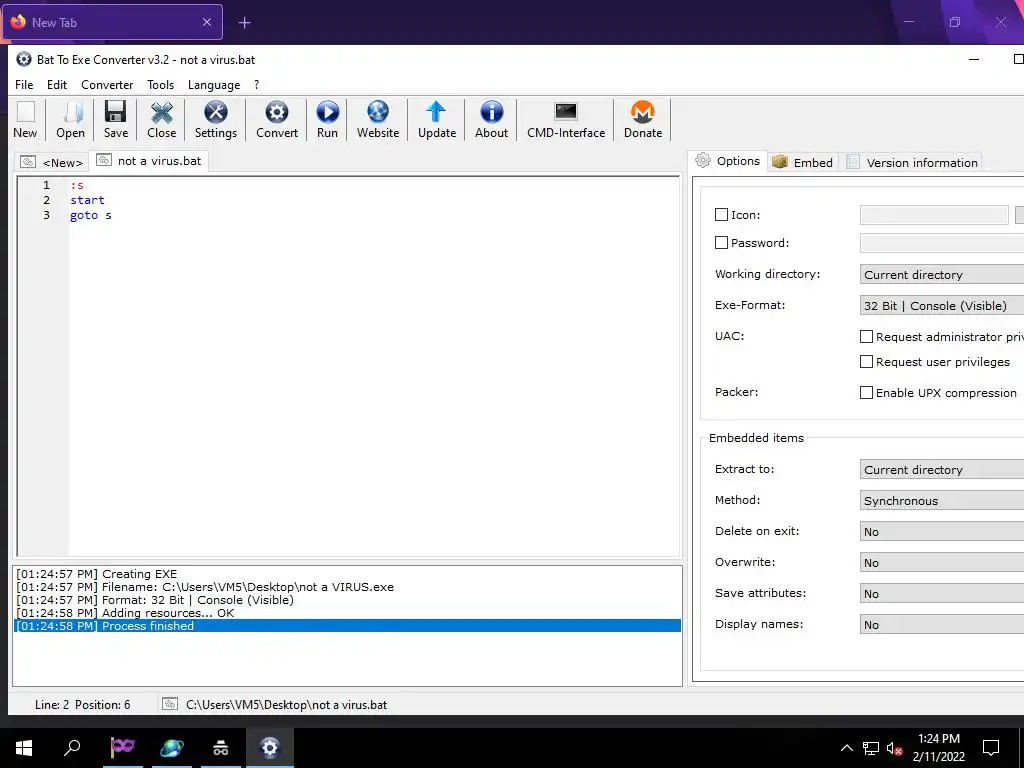Select Bat To Exe taskbar icon
1024x768 pixels.
click(x=270, y=748)
